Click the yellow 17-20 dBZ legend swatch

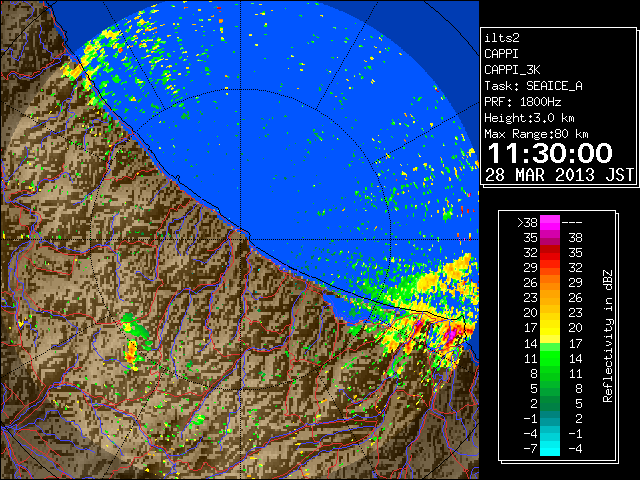coord(550,328)
